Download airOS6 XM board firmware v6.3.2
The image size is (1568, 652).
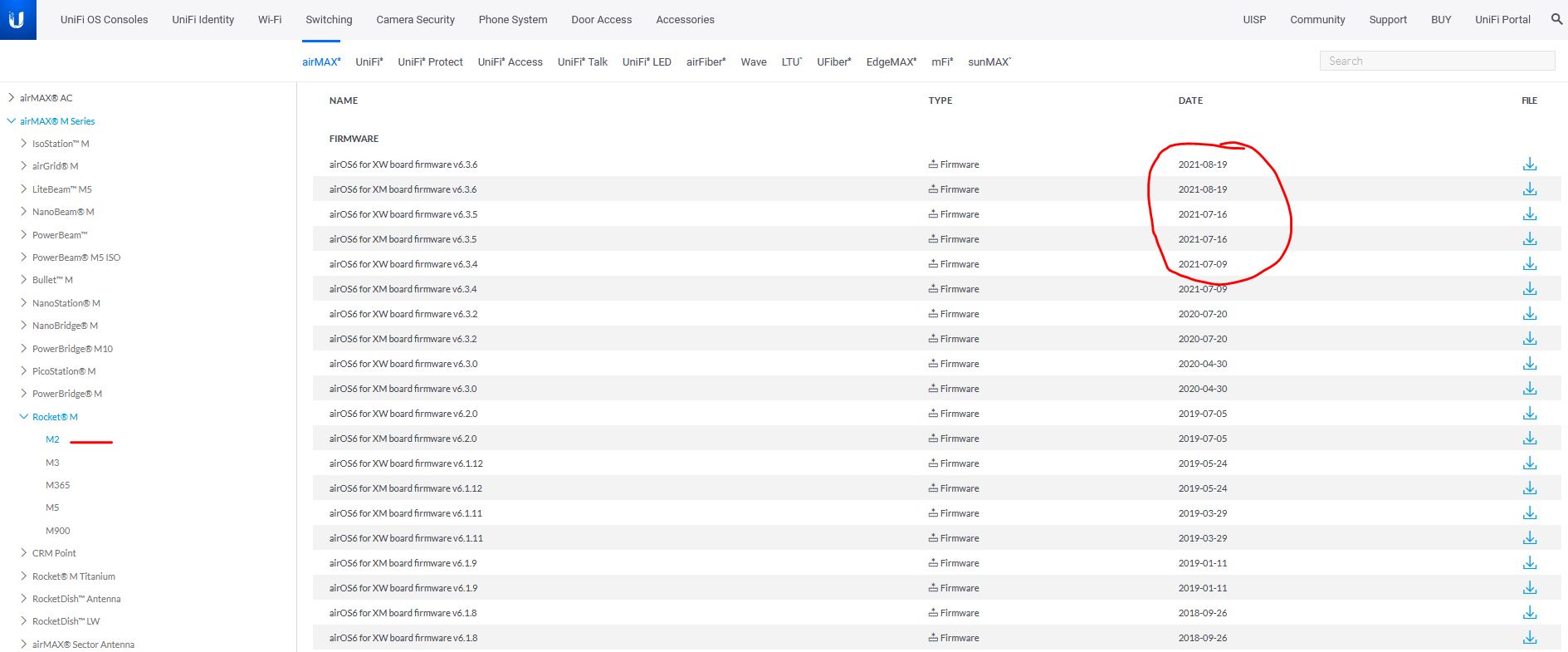[1530, 339]
